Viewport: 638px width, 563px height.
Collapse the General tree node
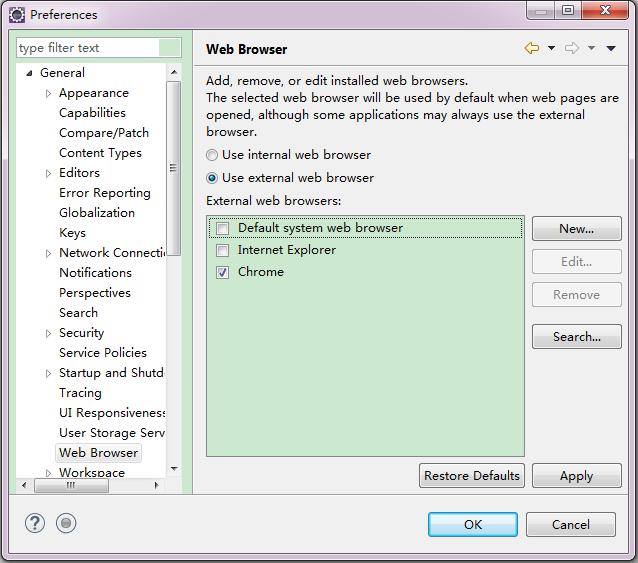point(29,73)
